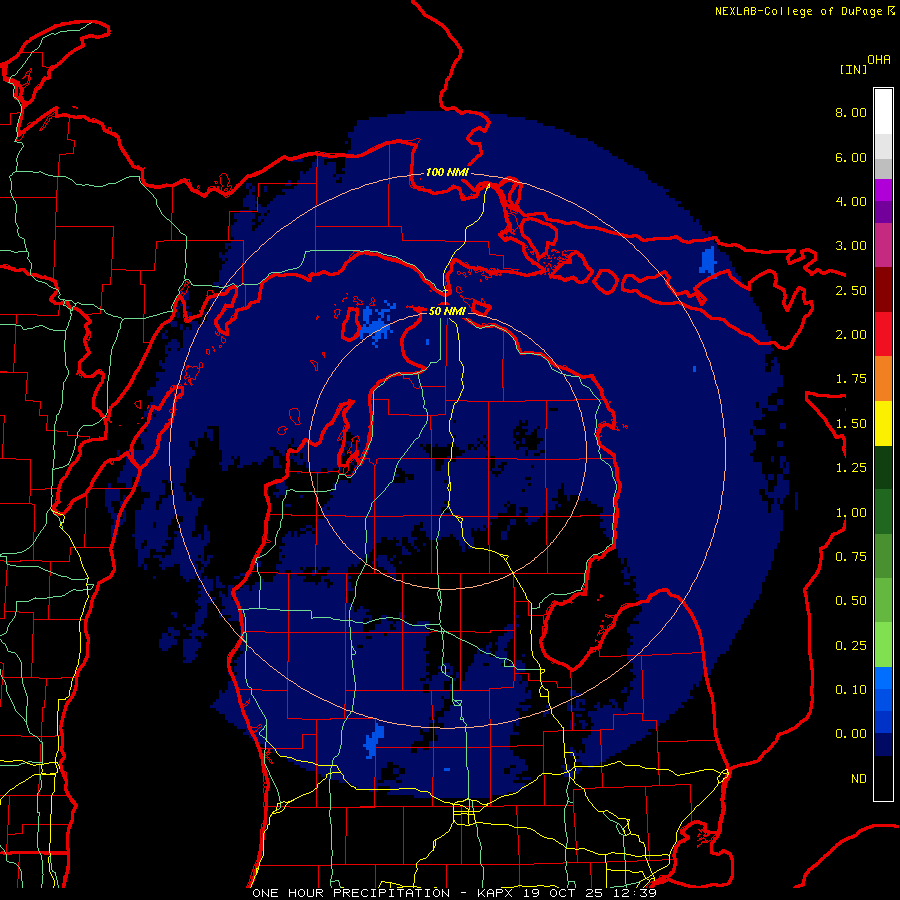Select the 2.50 legend value

851,290
